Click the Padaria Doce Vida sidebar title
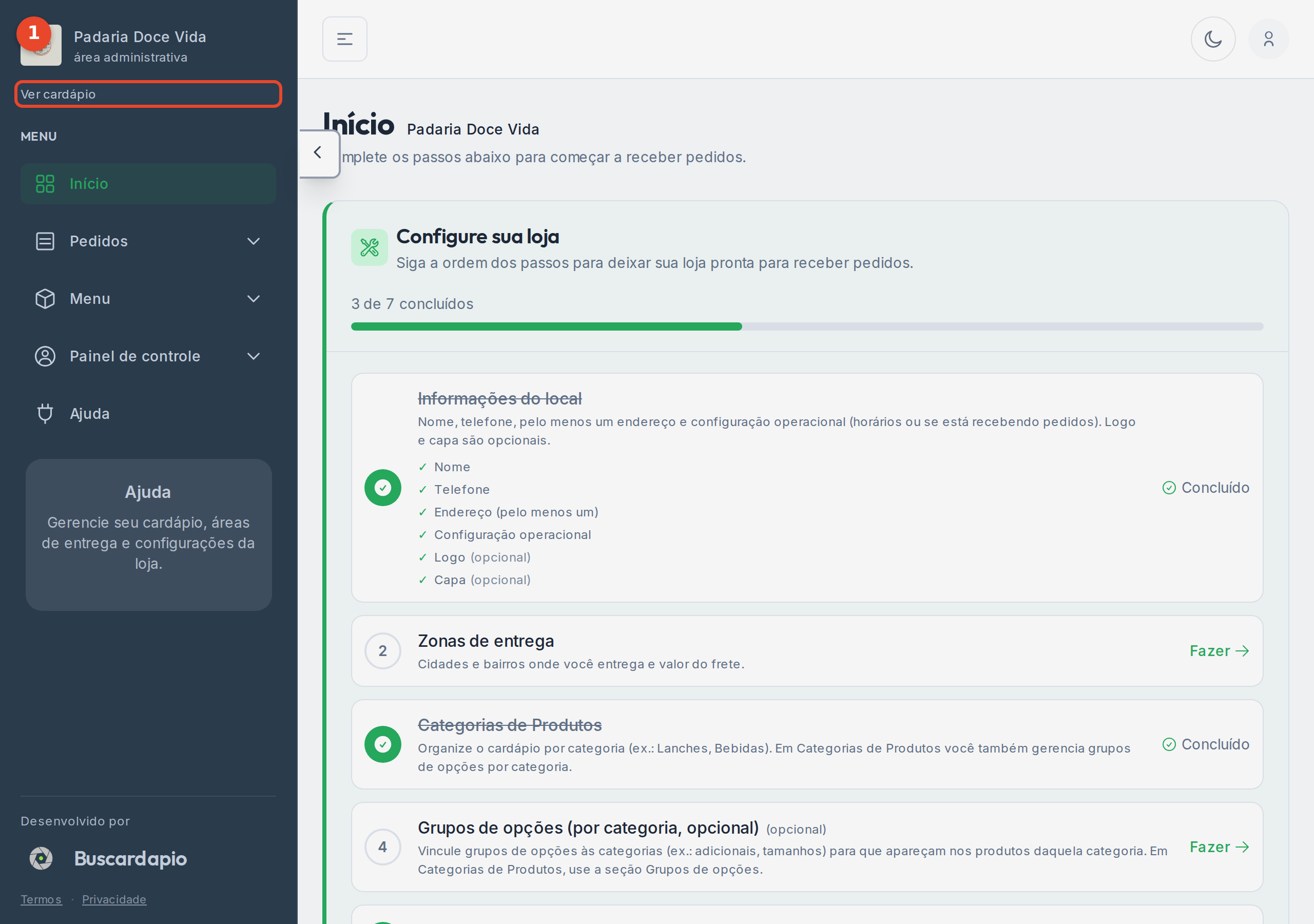 point(140,36)
